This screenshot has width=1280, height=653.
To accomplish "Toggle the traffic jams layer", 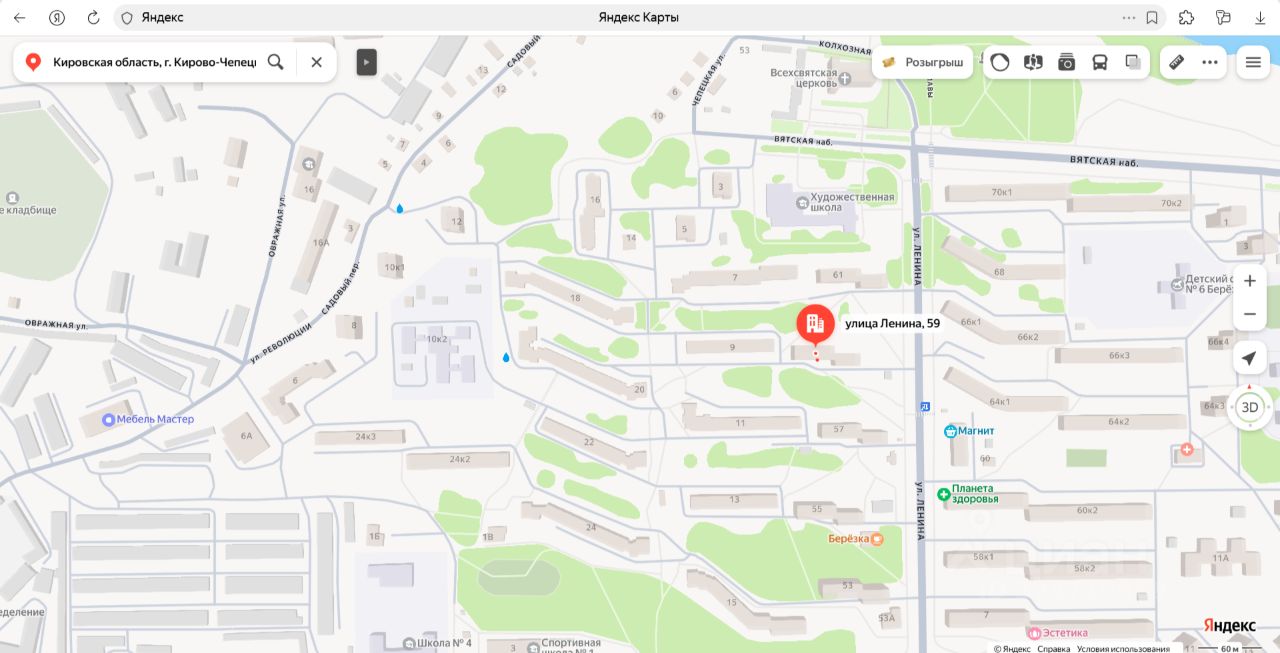I will click(x=1000, y=62).
